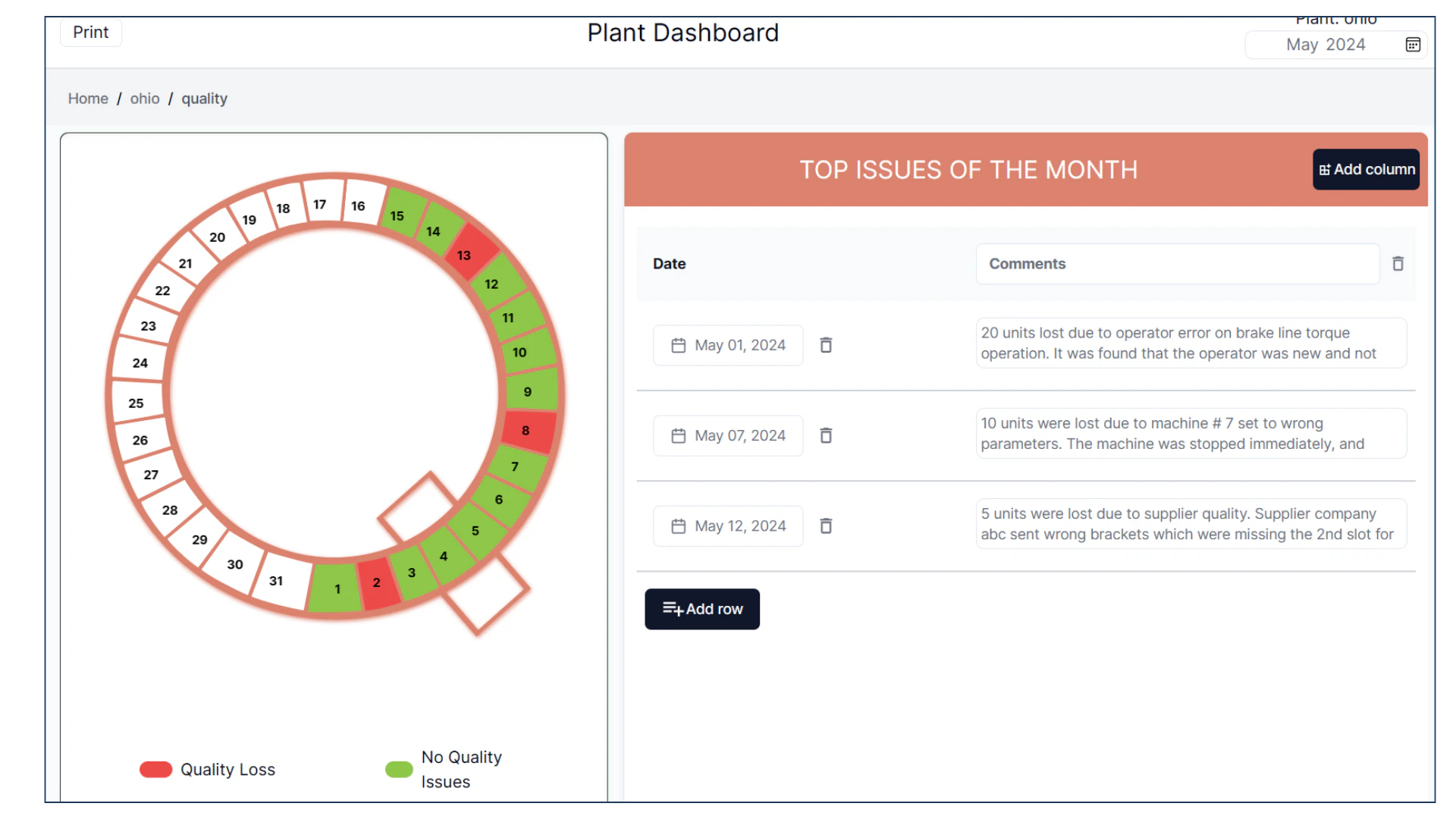This screenshot has height=819, width=1456.
Task: Delete May 12 row using its trash icon
Action: (x=826, y=526)
